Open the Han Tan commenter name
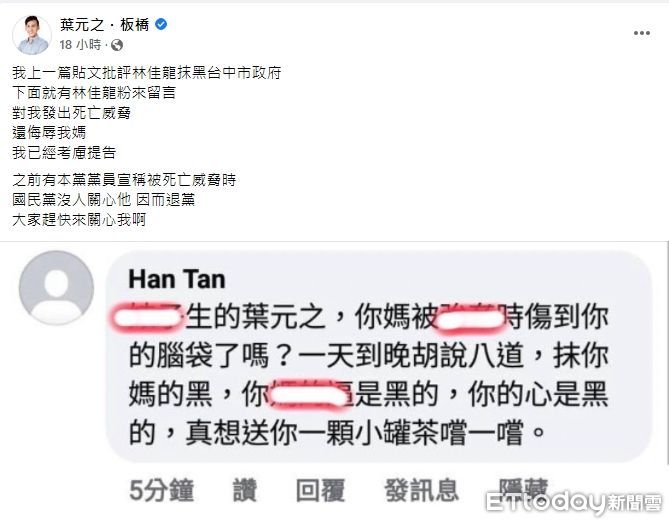 point(177,280)
